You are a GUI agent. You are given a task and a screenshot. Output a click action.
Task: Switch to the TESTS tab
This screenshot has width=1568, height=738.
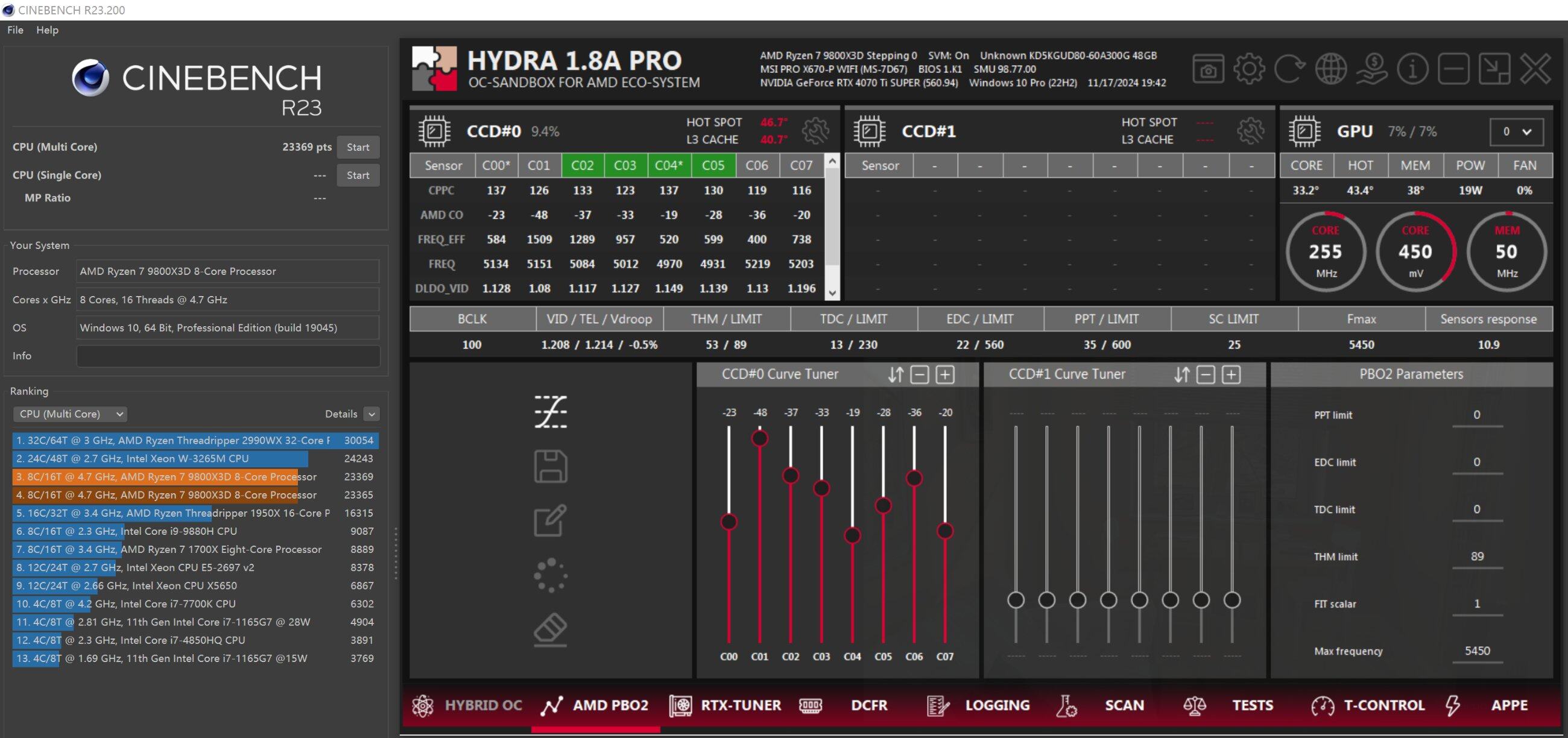click(x=1228, y=705)
